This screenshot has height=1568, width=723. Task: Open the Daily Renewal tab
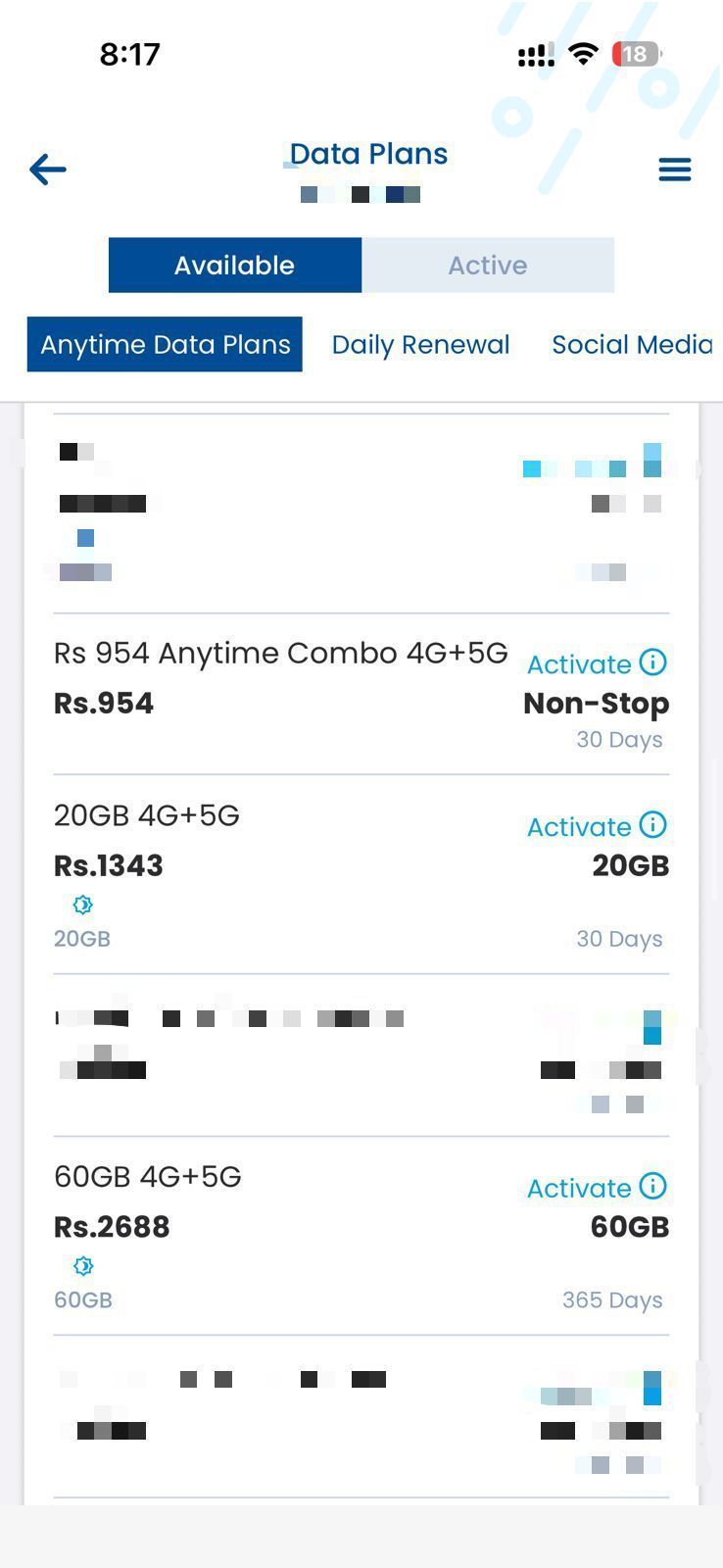420,345
